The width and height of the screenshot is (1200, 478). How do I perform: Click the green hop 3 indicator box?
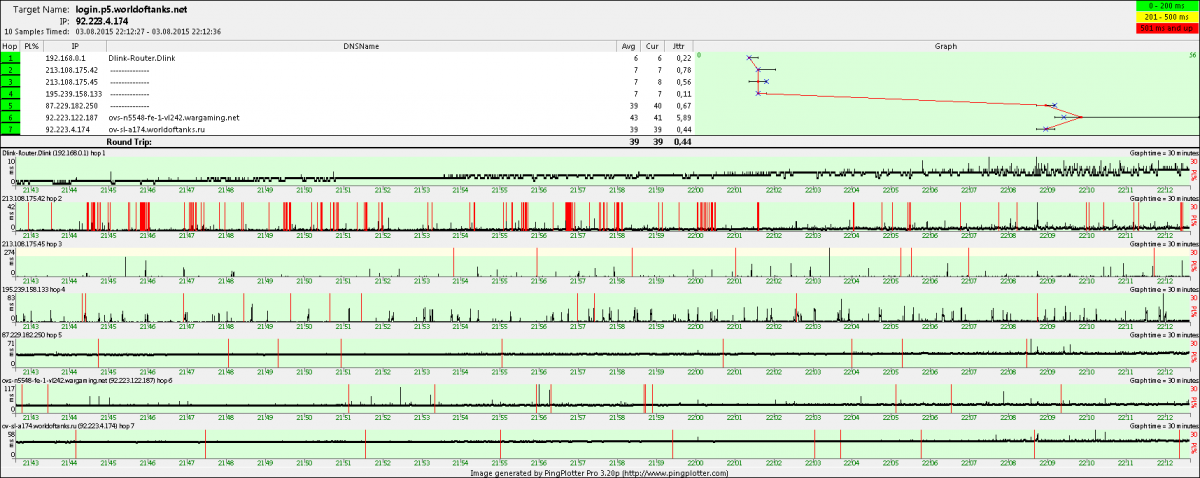pos(9,82)
